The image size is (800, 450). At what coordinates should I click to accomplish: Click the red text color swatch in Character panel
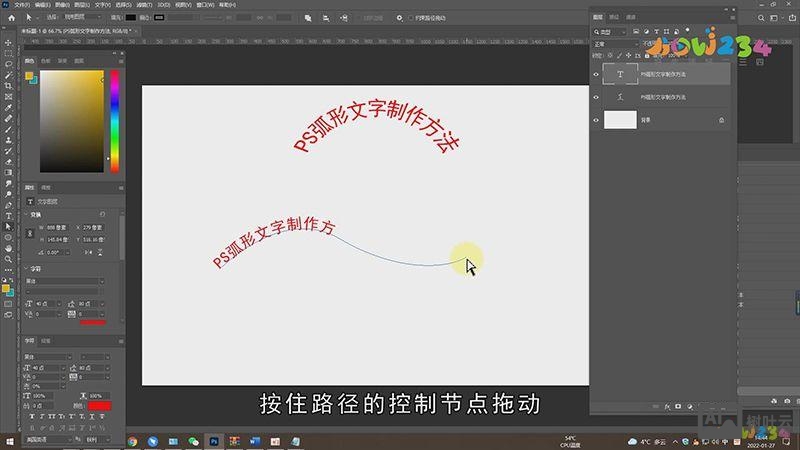[x=99, y=406]
